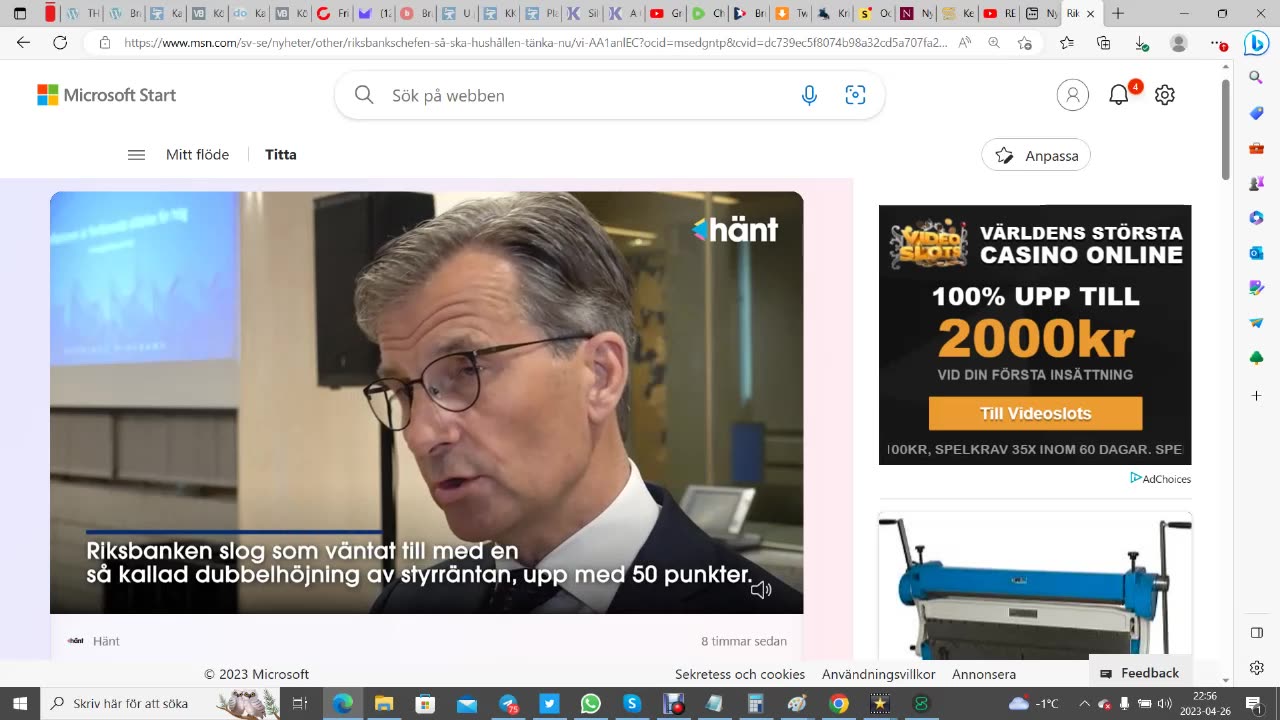
Task: Click the Feedback button
Action: pyautogui.click(x=1139, y=673)
